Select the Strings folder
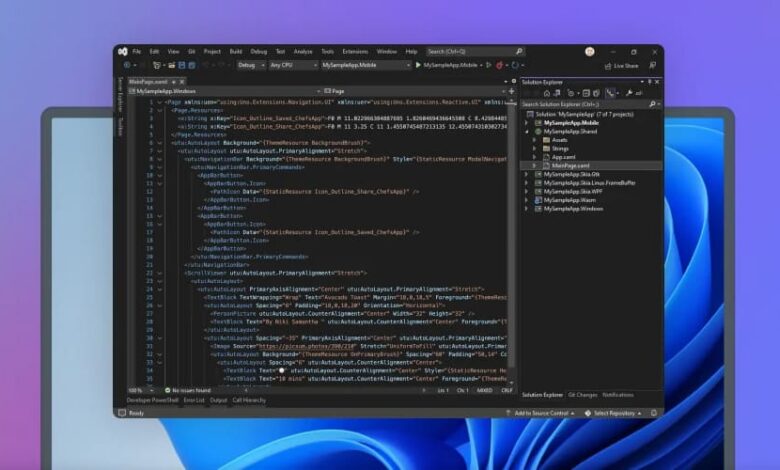The height and width of the screenshot is (470, 780). (x=560, y=149)
